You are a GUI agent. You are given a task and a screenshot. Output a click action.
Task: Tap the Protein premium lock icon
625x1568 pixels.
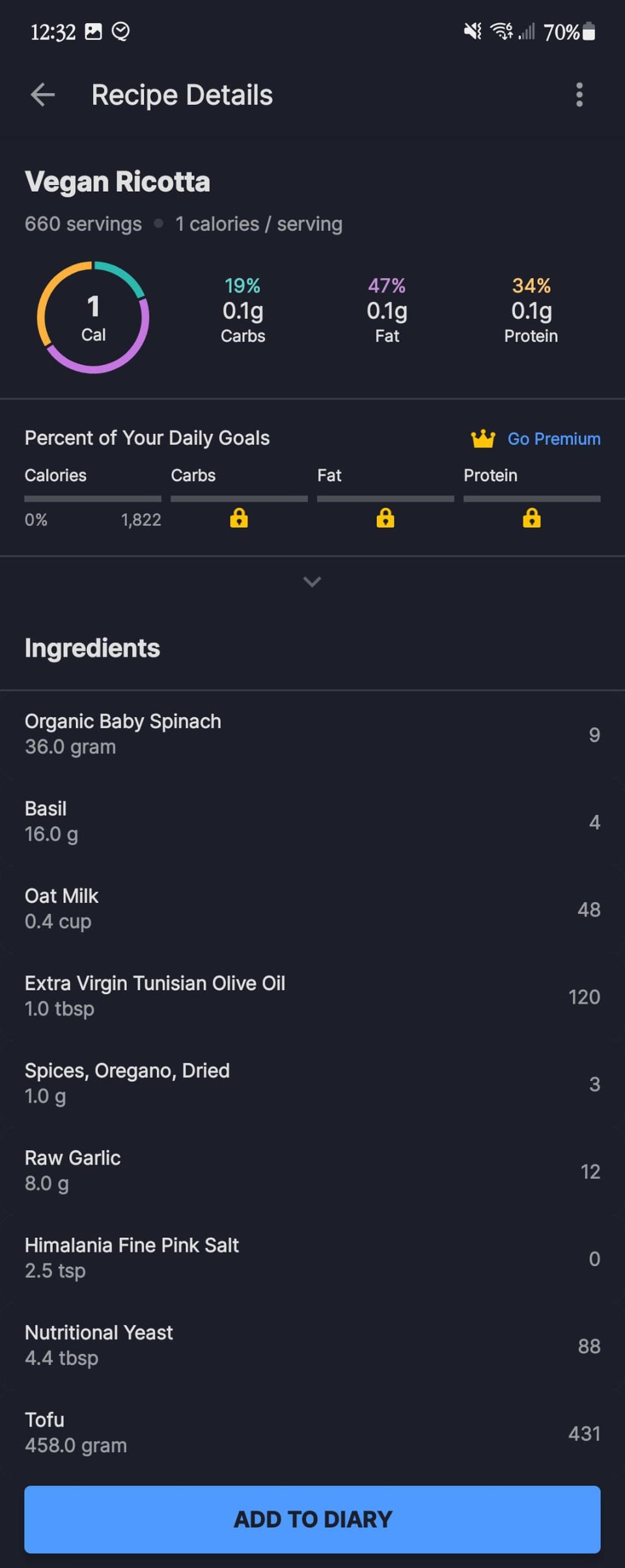coord(532,518)
